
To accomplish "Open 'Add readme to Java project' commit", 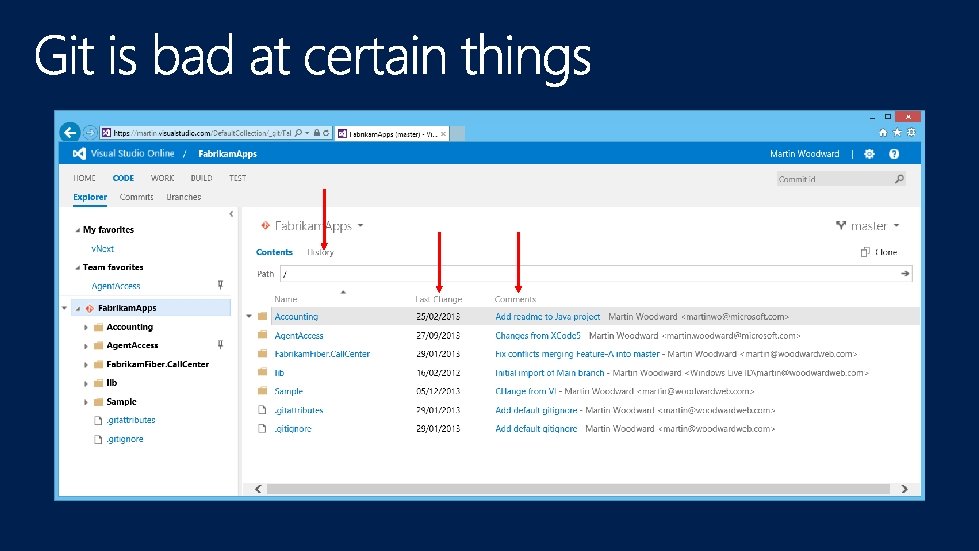I will (548, 316).
